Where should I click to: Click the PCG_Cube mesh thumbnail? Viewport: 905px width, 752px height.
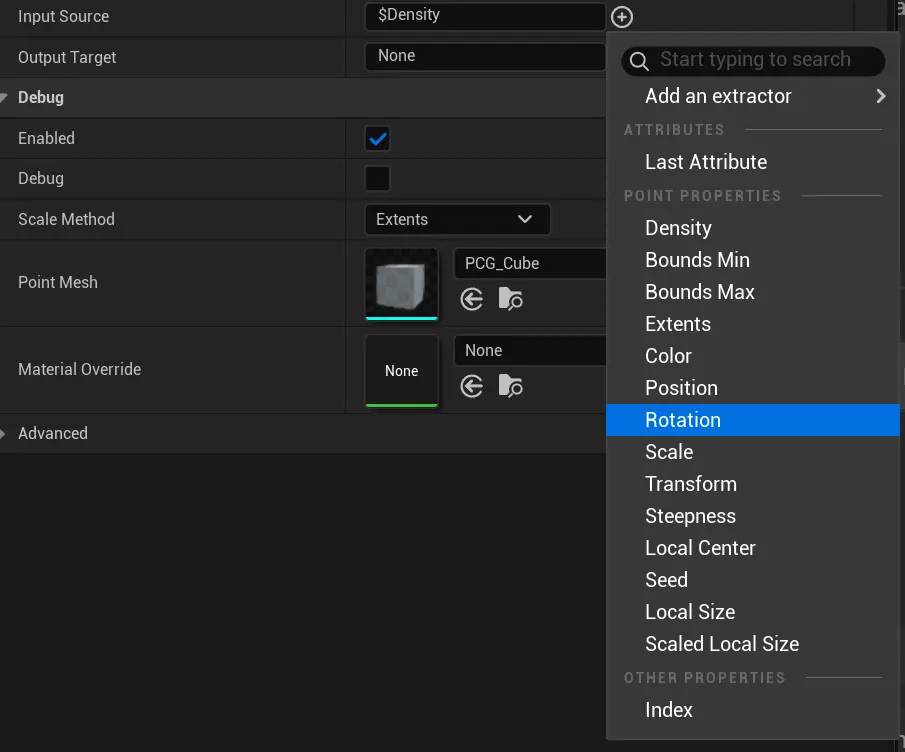point(402,283)
